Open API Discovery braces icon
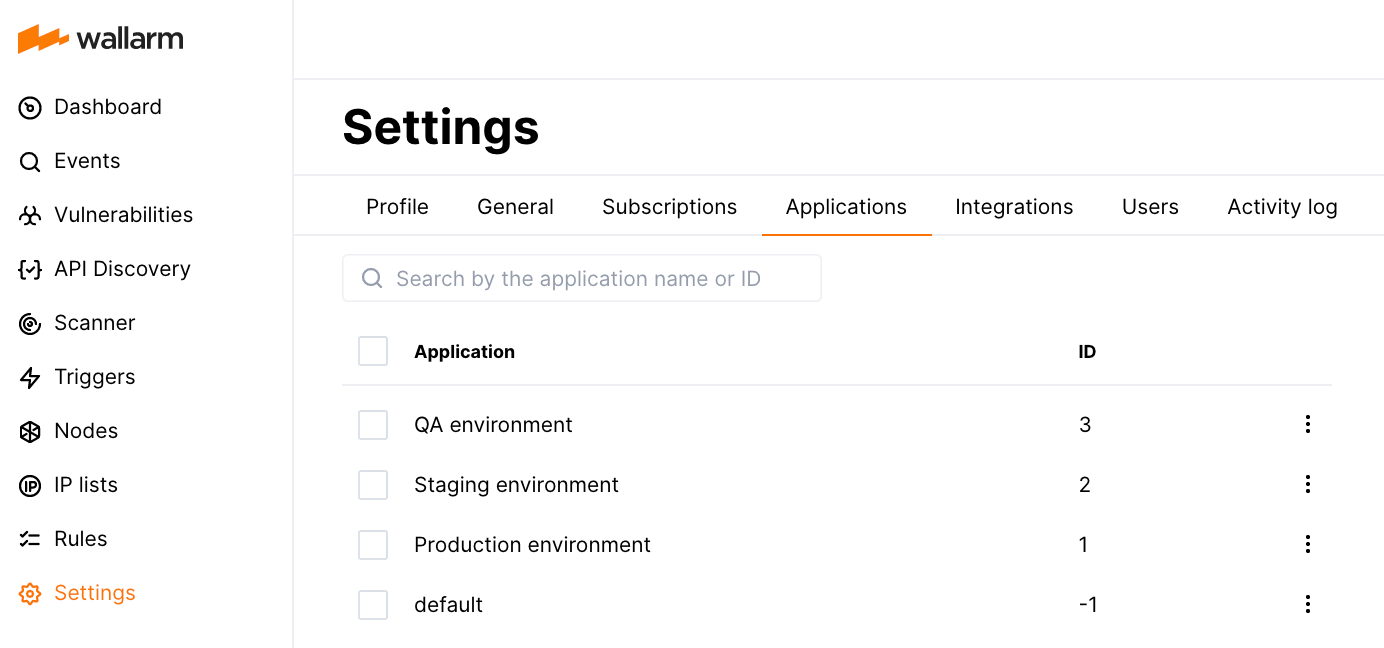The height and width of the screenshot is (648, 1384). (30, 270)
